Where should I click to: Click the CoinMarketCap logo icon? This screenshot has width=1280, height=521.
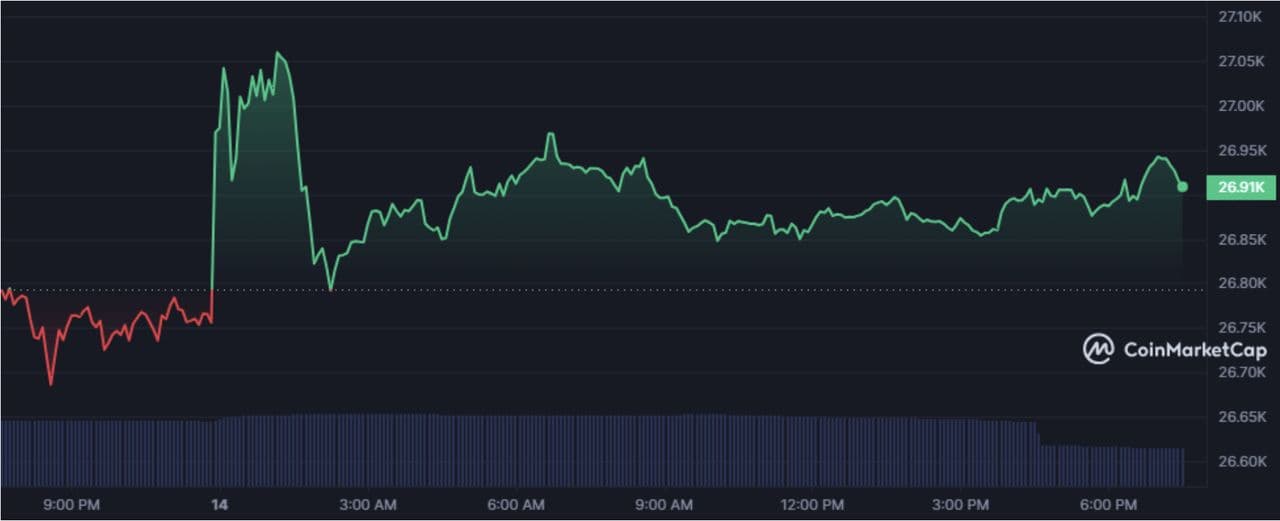click(x=1098, y=349)
